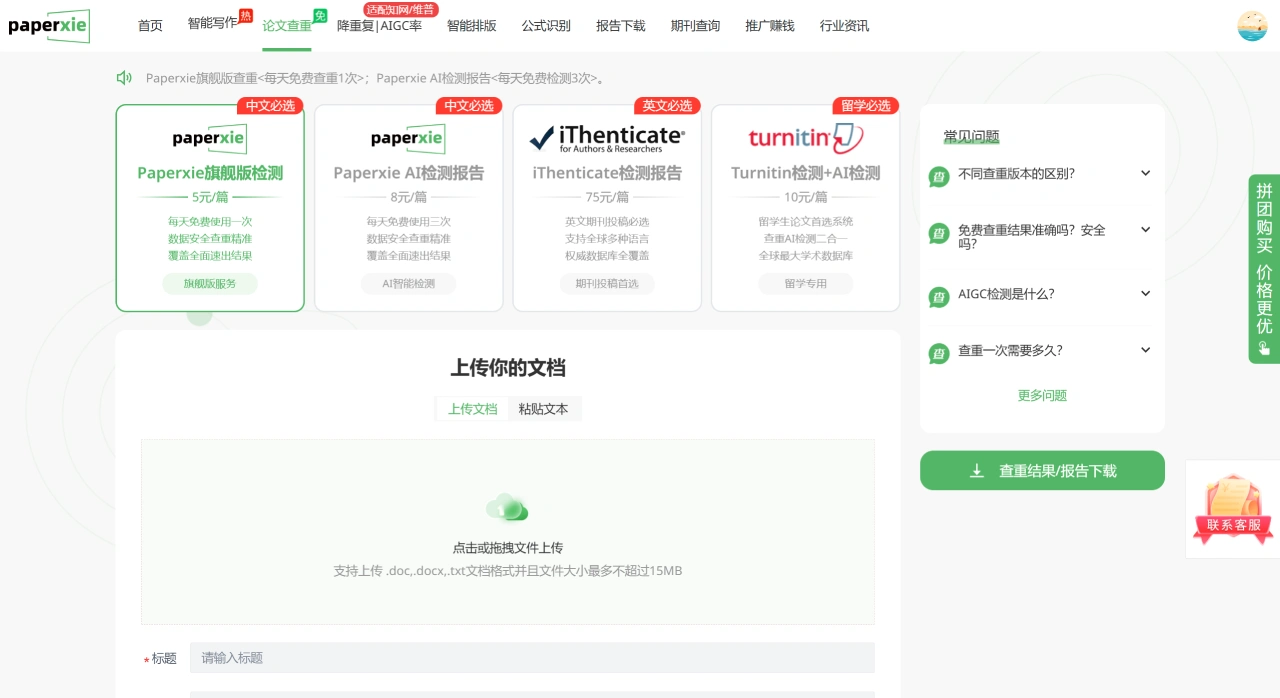Click the announcement speaker icon
1280x698 pixels.
click(123, 77)
